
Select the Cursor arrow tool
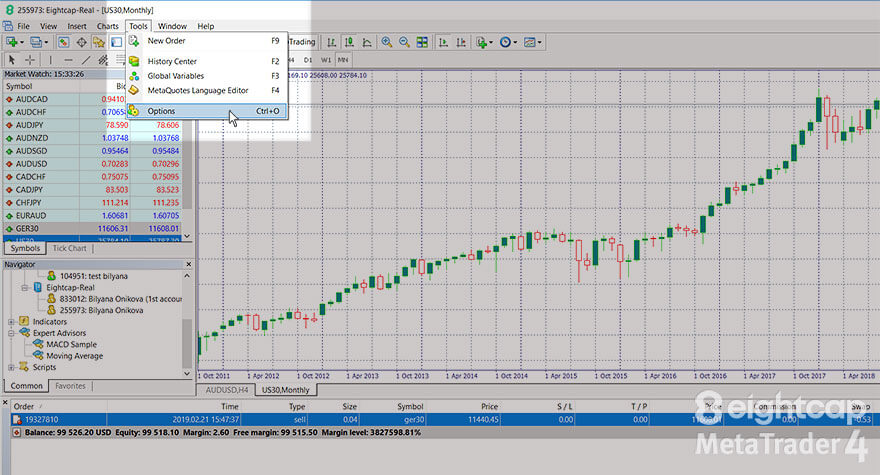12,60
